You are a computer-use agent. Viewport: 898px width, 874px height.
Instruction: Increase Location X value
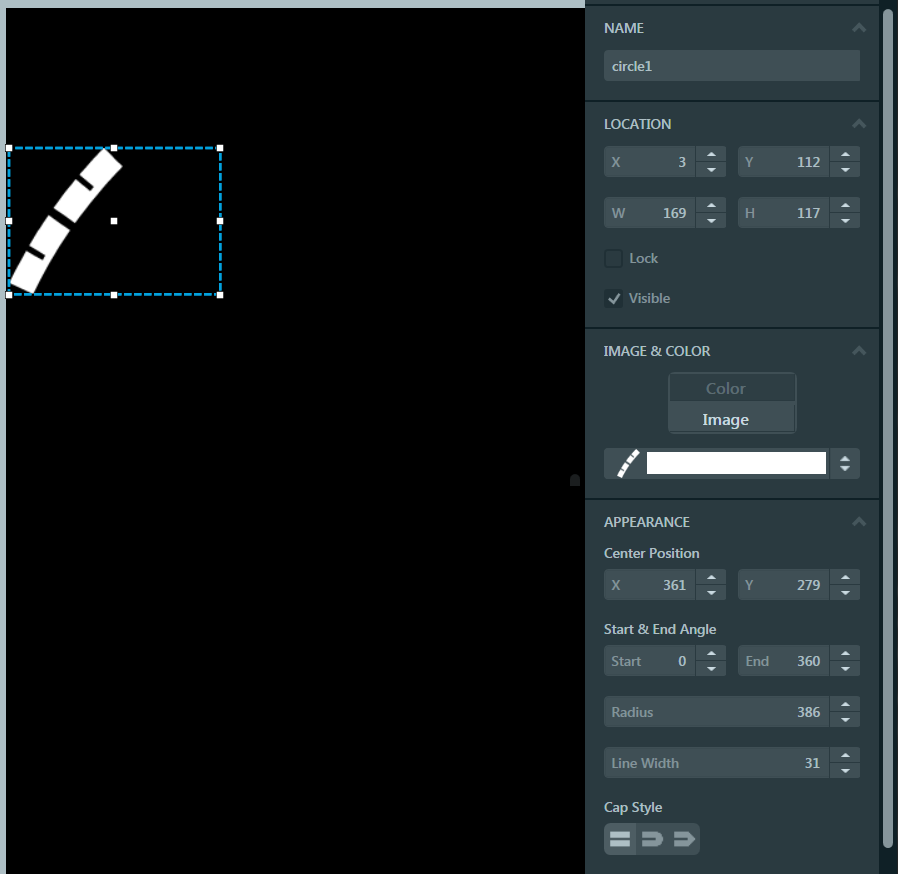coord(711,155)
